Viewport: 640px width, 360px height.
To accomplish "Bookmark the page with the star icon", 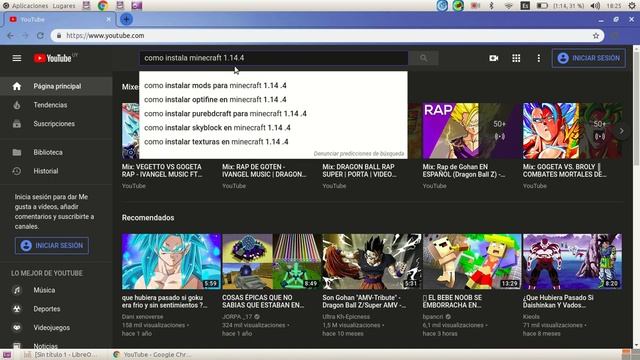I will click(596, 36).
